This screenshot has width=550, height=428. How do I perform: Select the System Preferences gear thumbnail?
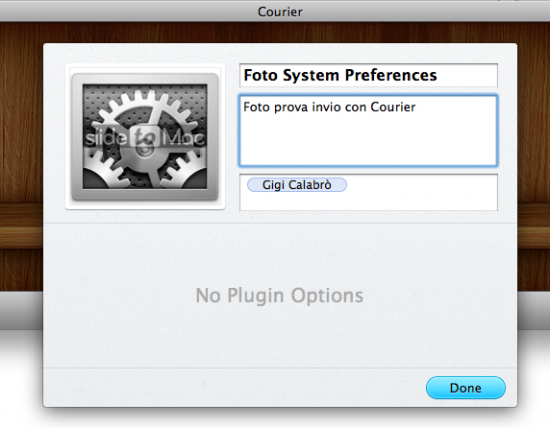click(145, 137)
